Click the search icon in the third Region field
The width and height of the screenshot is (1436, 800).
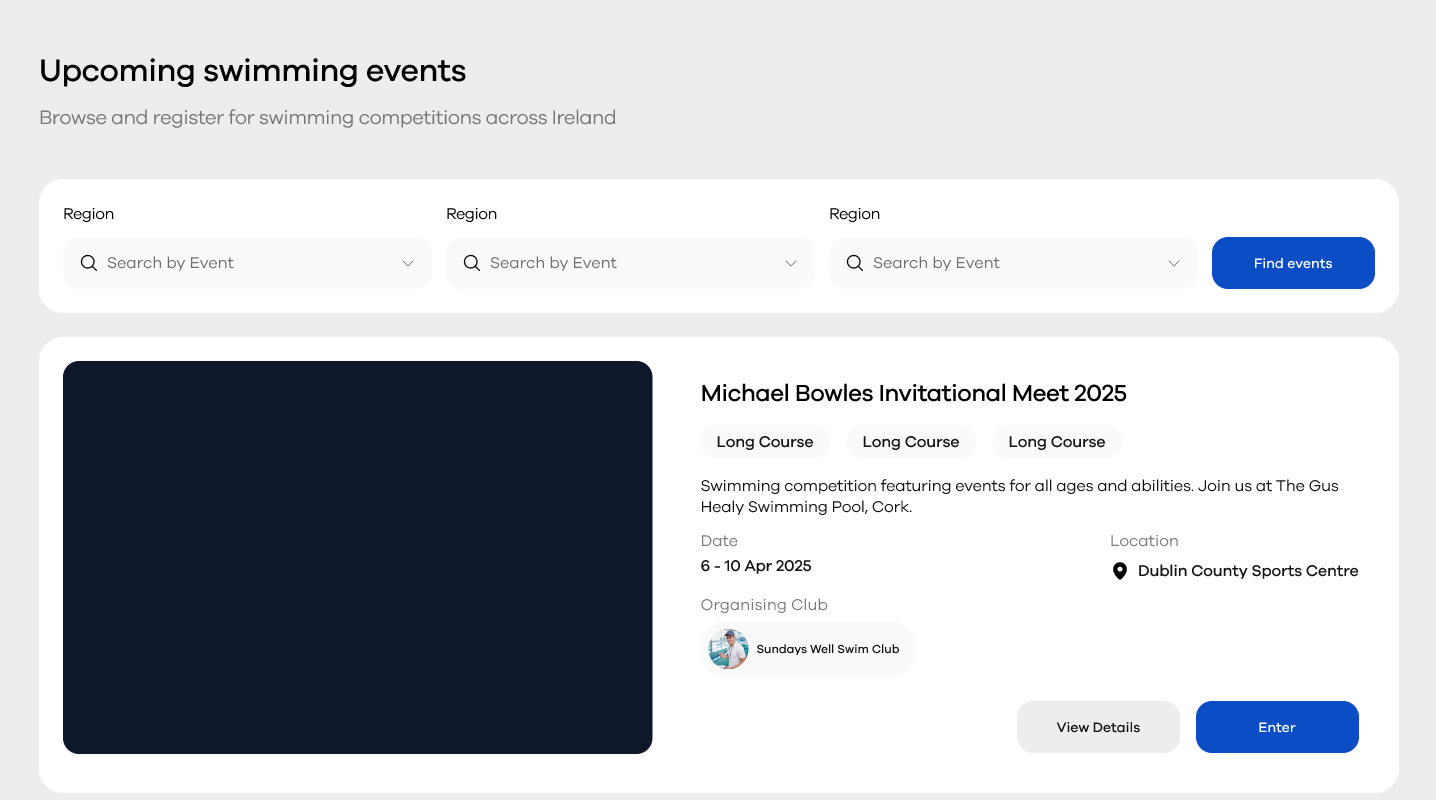coord(855,263)
